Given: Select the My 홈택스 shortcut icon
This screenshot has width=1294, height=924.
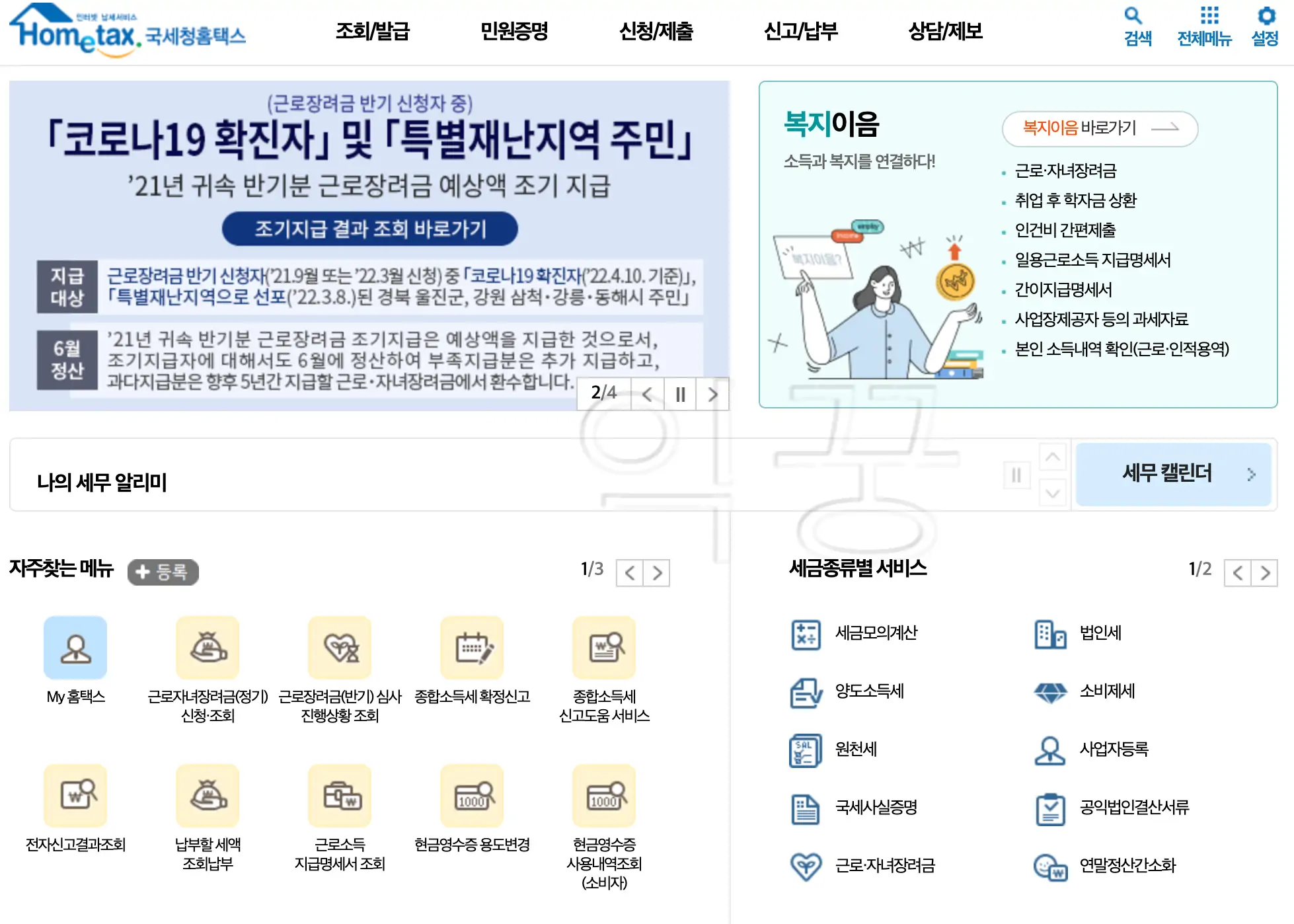Looking at the screenshot, I should tap(75, 648).
